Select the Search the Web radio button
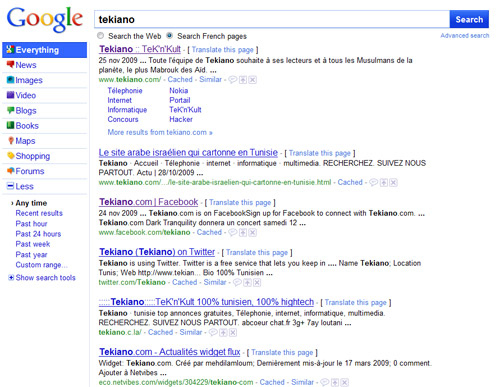Viewport: 500px width, 387px height. click(x=101, y=35)
